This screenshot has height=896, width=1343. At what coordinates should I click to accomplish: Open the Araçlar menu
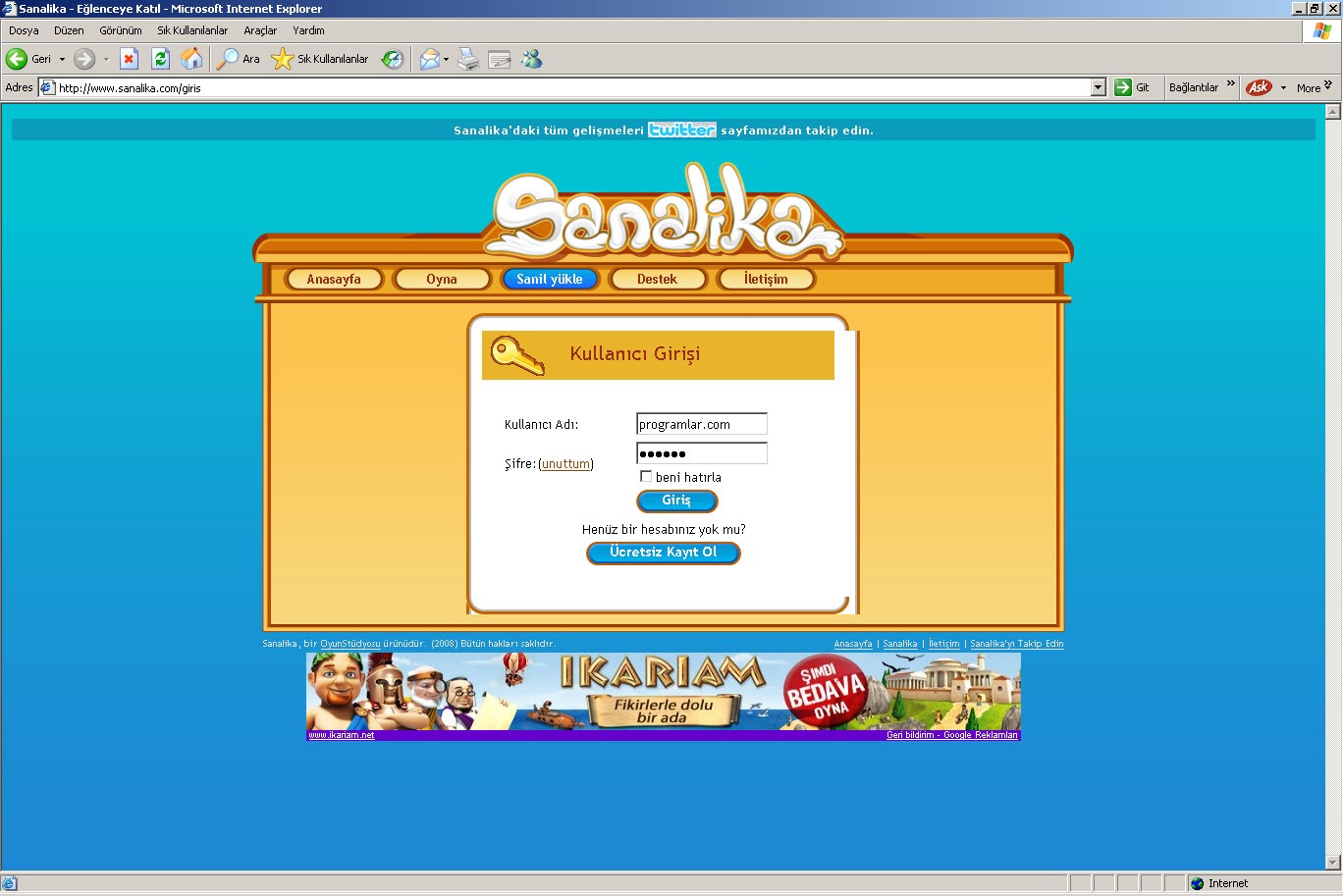260,30
